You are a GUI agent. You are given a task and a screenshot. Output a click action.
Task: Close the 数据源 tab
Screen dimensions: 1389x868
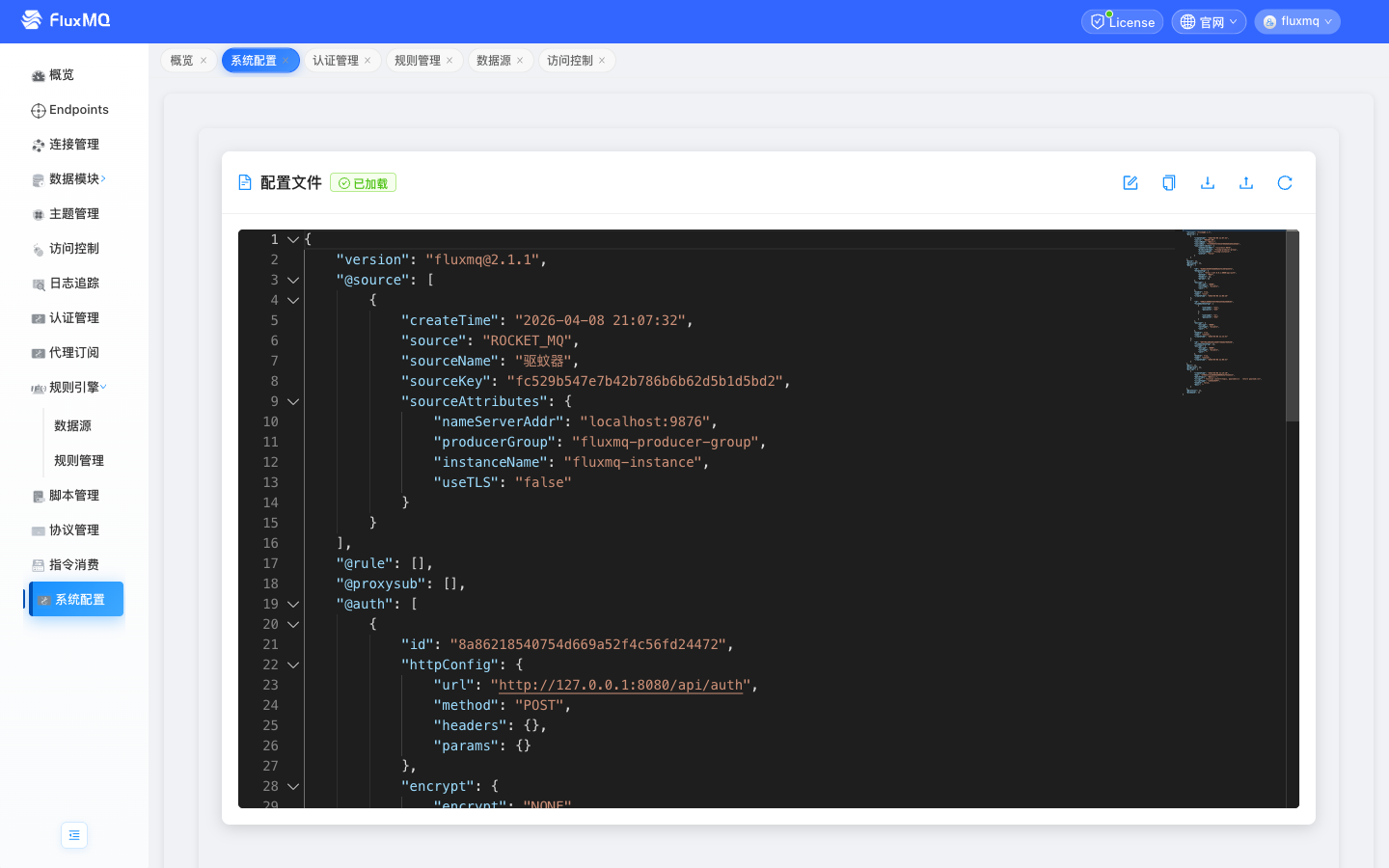pos(520,60)
